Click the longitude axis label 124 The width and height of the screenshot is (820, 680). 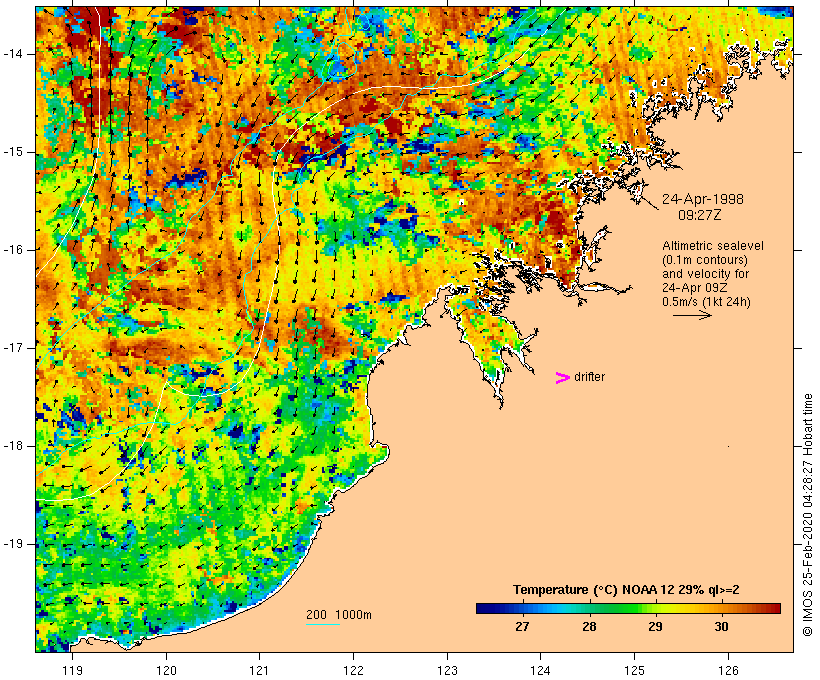540,670
